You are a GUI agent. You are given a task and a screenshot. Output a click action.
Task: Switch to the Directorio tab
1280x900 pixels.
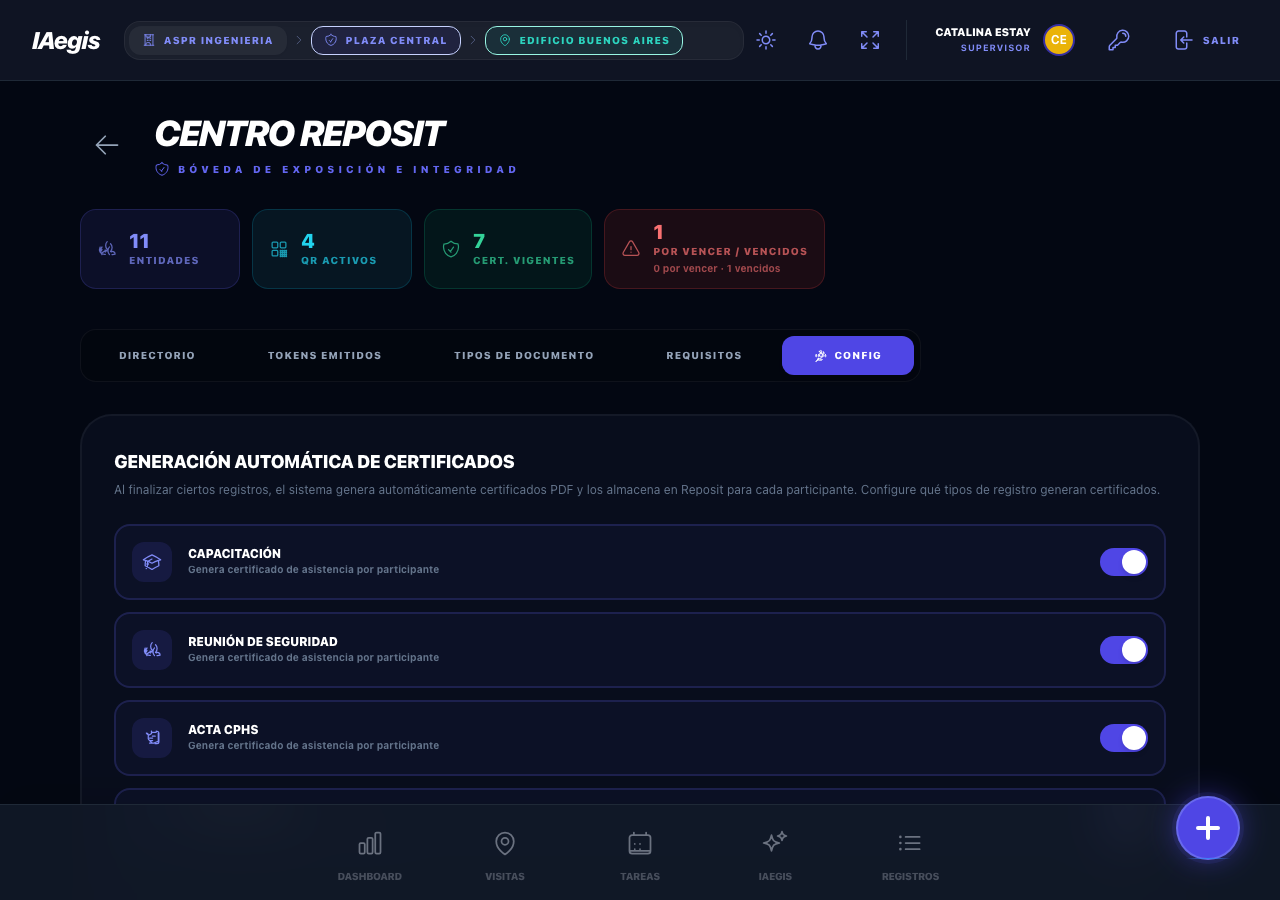tap(157, 355)
